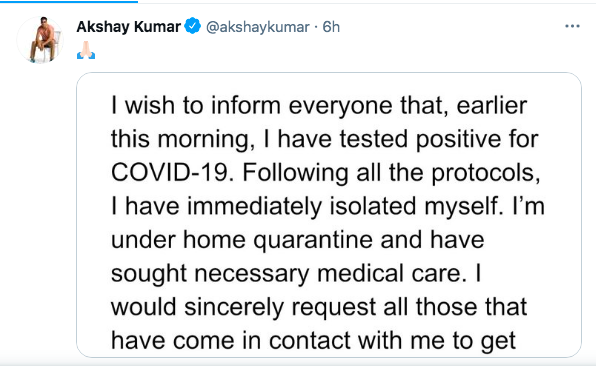Click the blue loading progress bar
This screenshot has height=366, width=596.
tap(69, 1)
